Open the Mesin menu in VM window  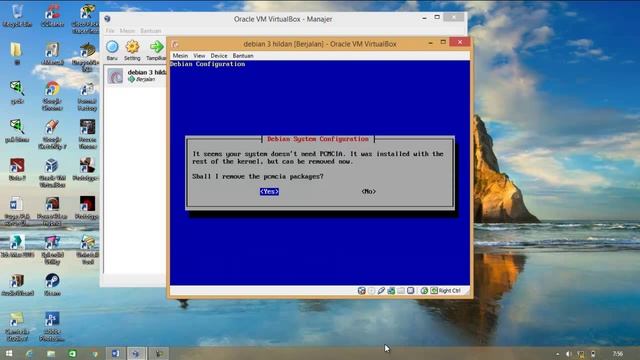tap(180, 56)
